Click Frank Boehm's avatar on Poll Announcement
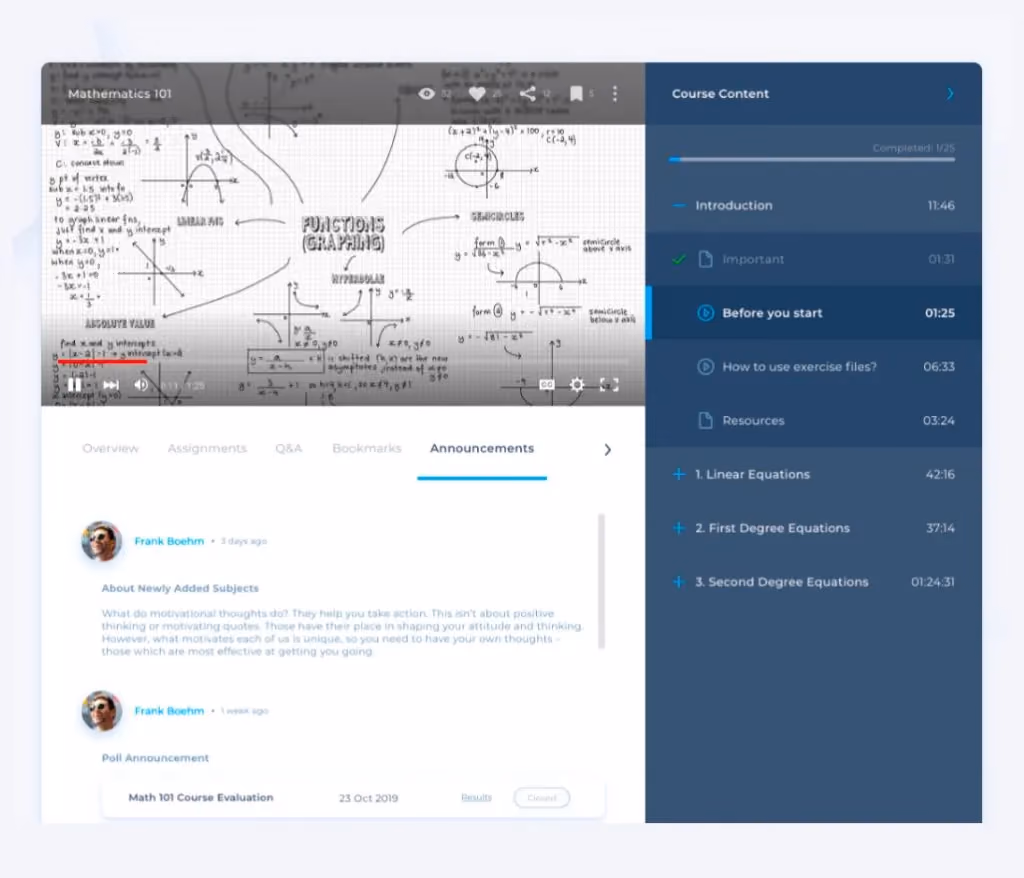 (101, 711)
